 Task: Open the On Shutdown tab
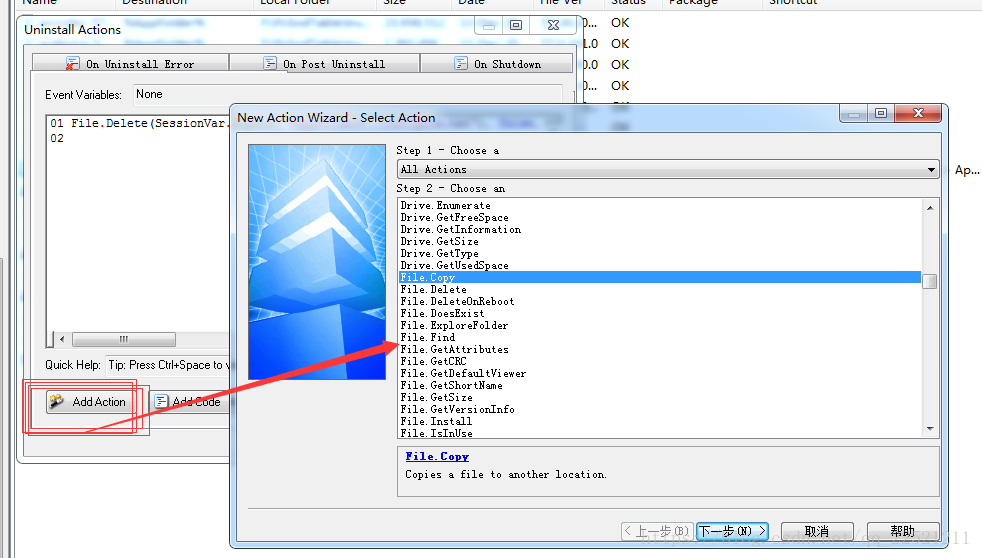coord(497,64)
